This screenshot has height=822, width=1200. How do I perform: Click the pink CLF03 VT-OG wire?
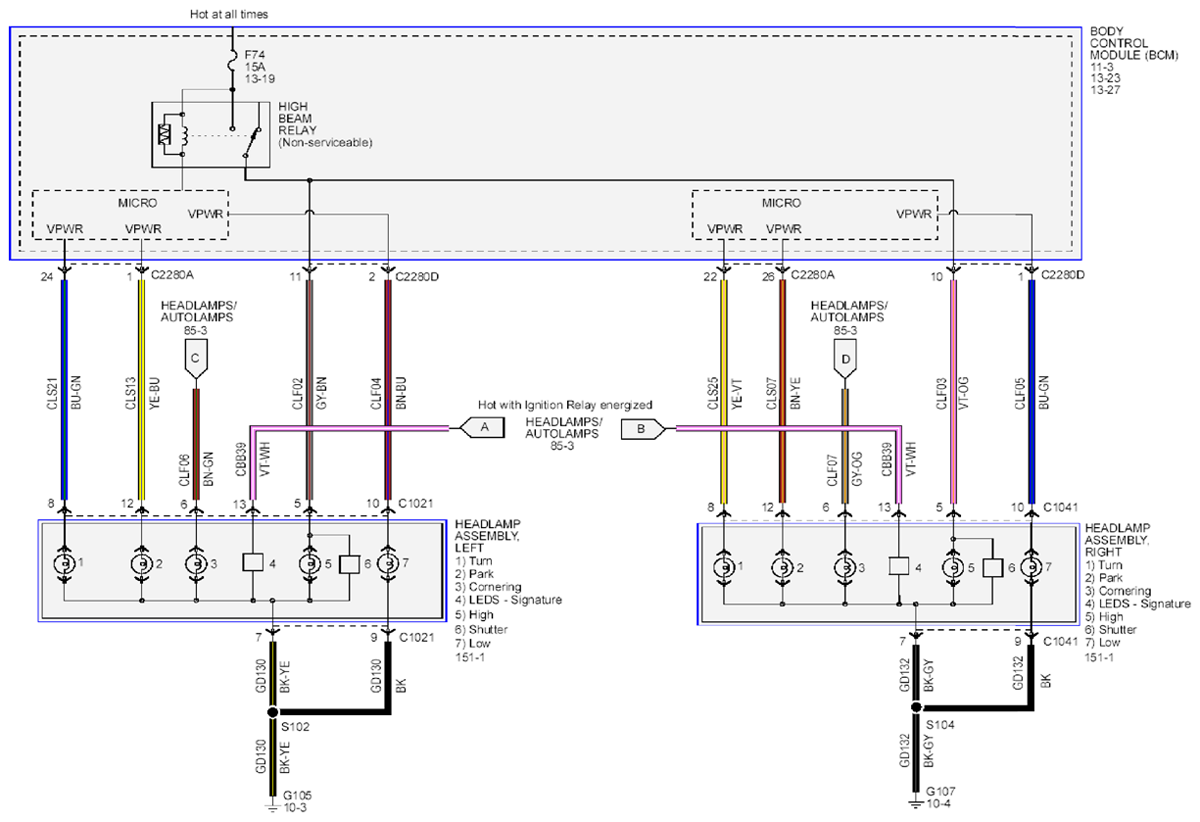953,390
